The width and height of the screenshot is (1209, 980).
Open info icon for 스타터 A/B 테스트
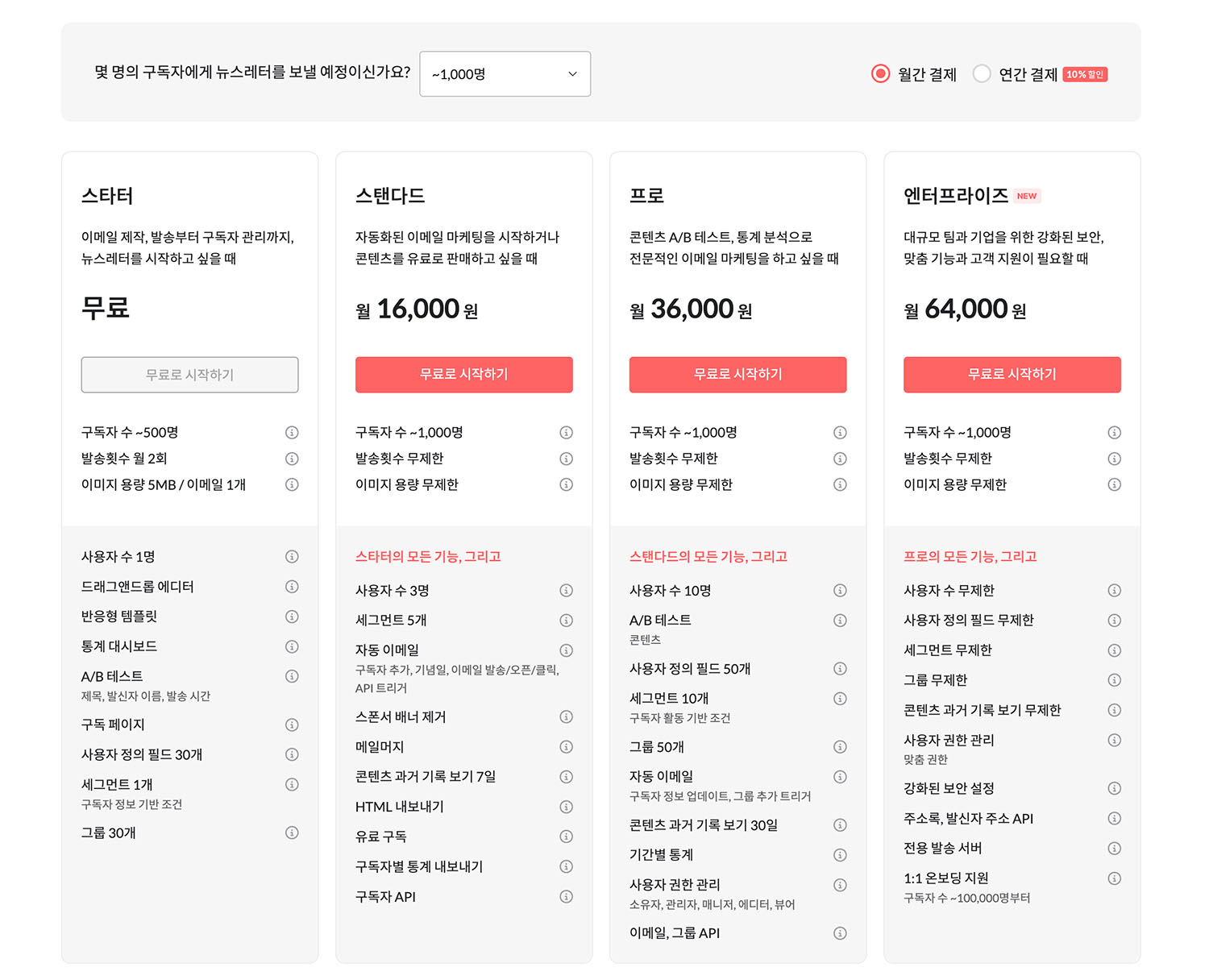point(292,676)
